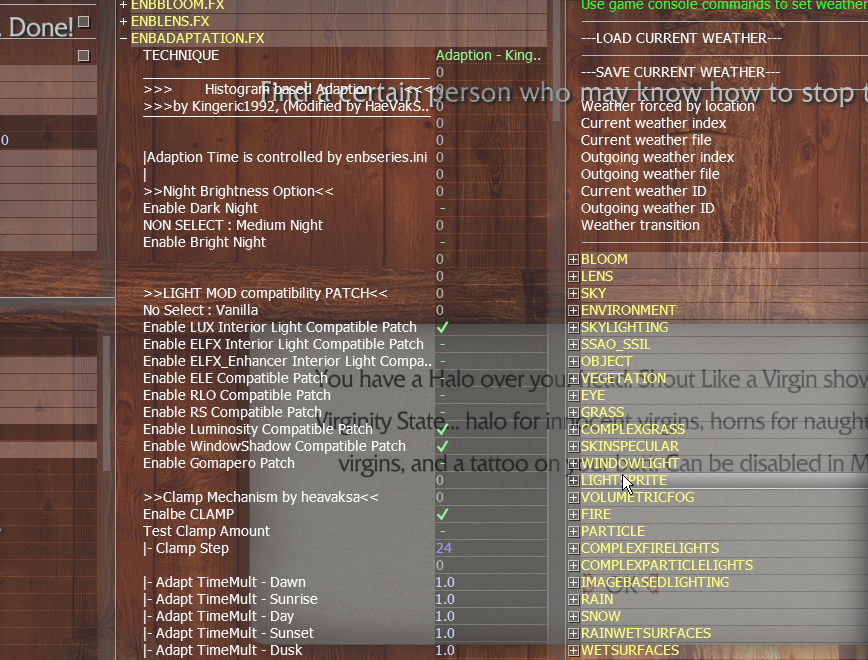This screenshot has width=868, height=660.
Task: Select the 'Current weather index' row
Action: [x=653, y=123]
